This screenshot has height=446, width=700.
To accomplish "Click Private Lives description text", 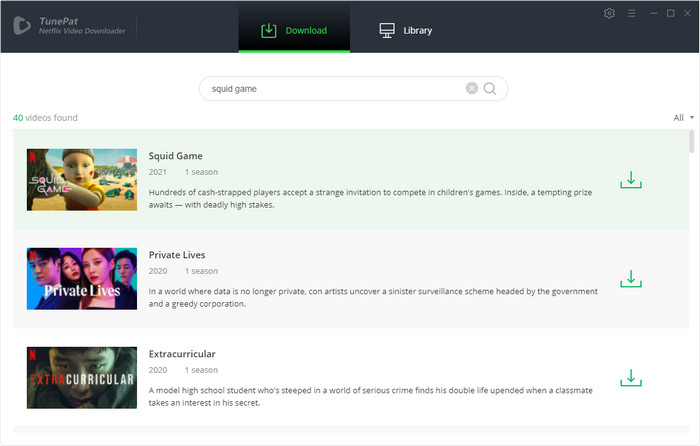I will pos(373,297).
